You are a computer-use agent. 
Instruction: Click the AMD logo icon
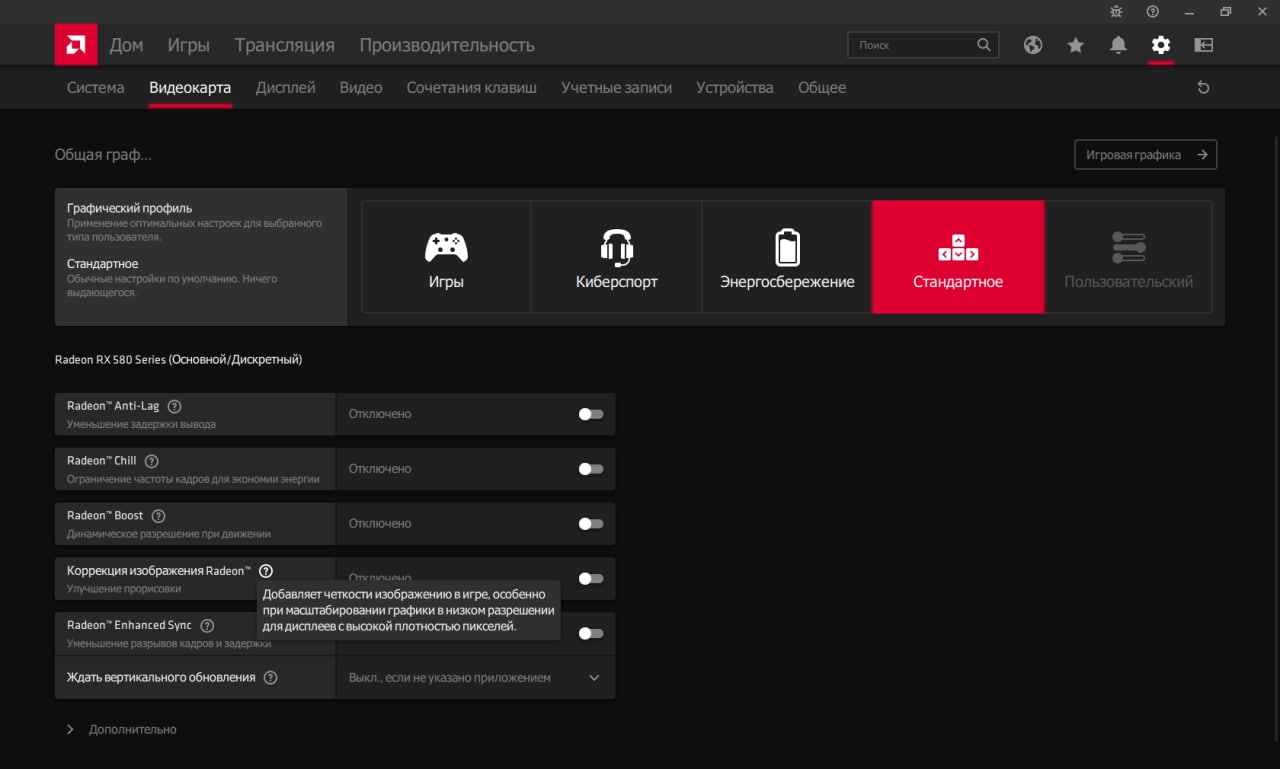pyautogui.click(x=76, y=44)
